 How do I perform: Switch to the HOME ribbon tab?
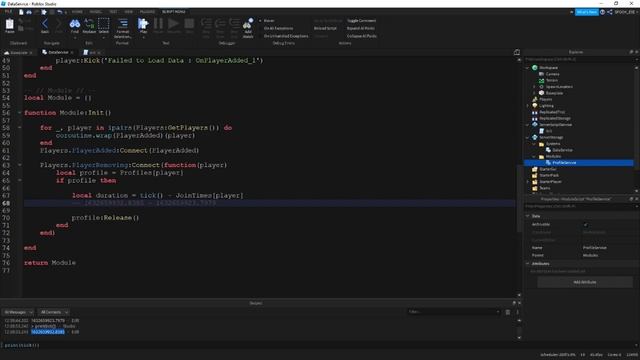point(77,12)
